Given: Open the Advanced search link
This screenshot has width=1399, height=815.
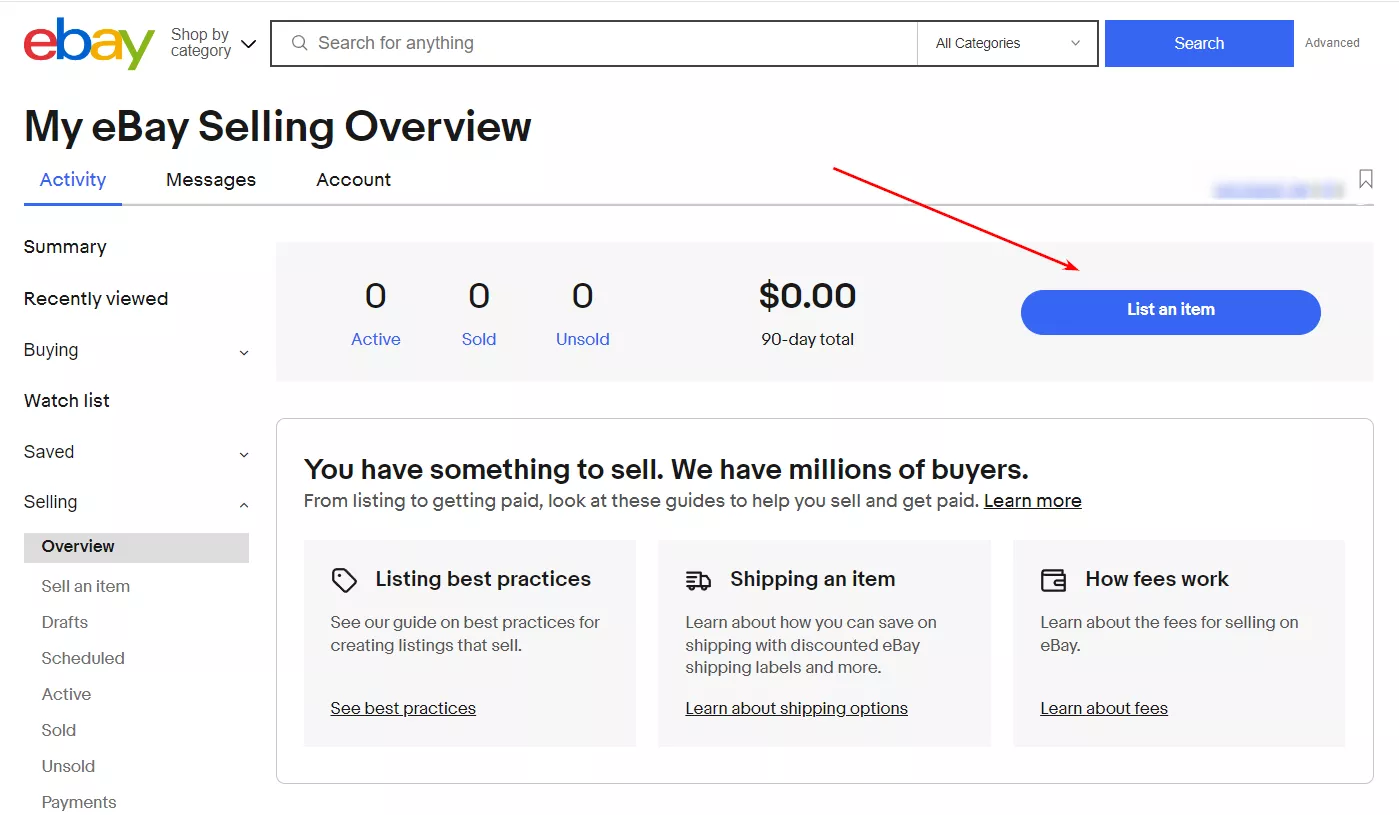Looking at the screenshot, I should pos(1332,43).
